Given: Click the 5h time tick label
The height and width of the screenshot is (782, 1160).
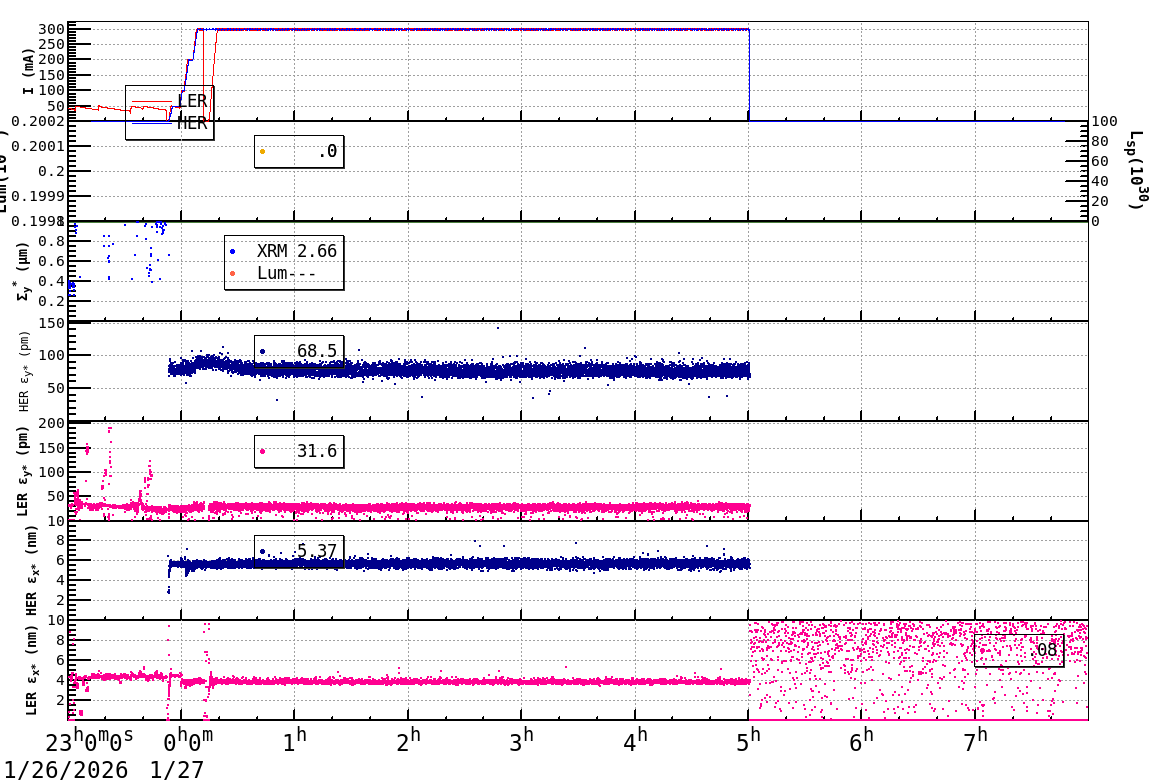Looking at the screenshot, I should (750, 737).
